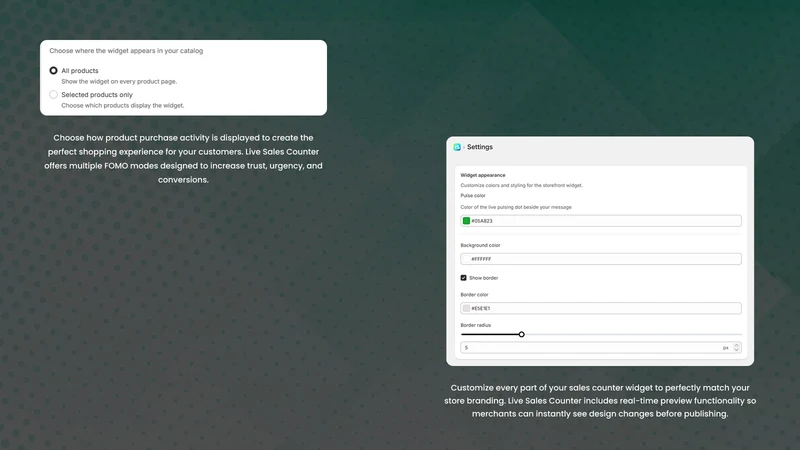Click the Show border label text

pos(483,278)
